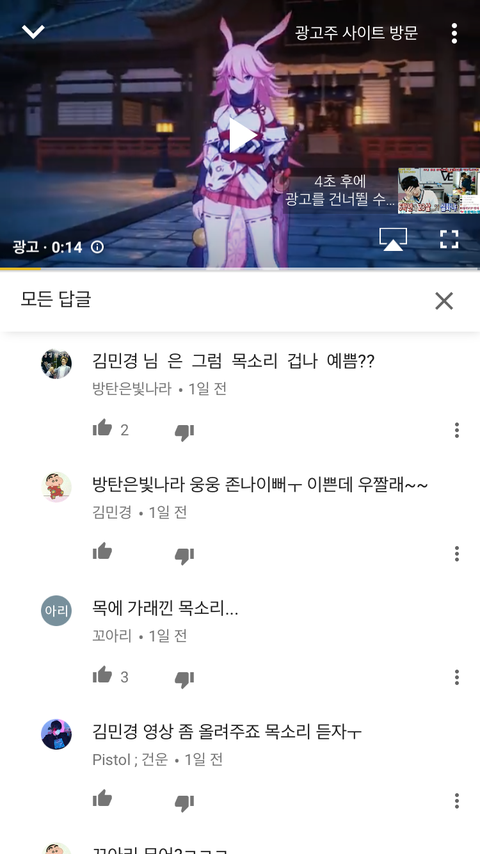480x854 pixels.
Task: Open the video's three-dot options menu
Action: pos(454,33)
